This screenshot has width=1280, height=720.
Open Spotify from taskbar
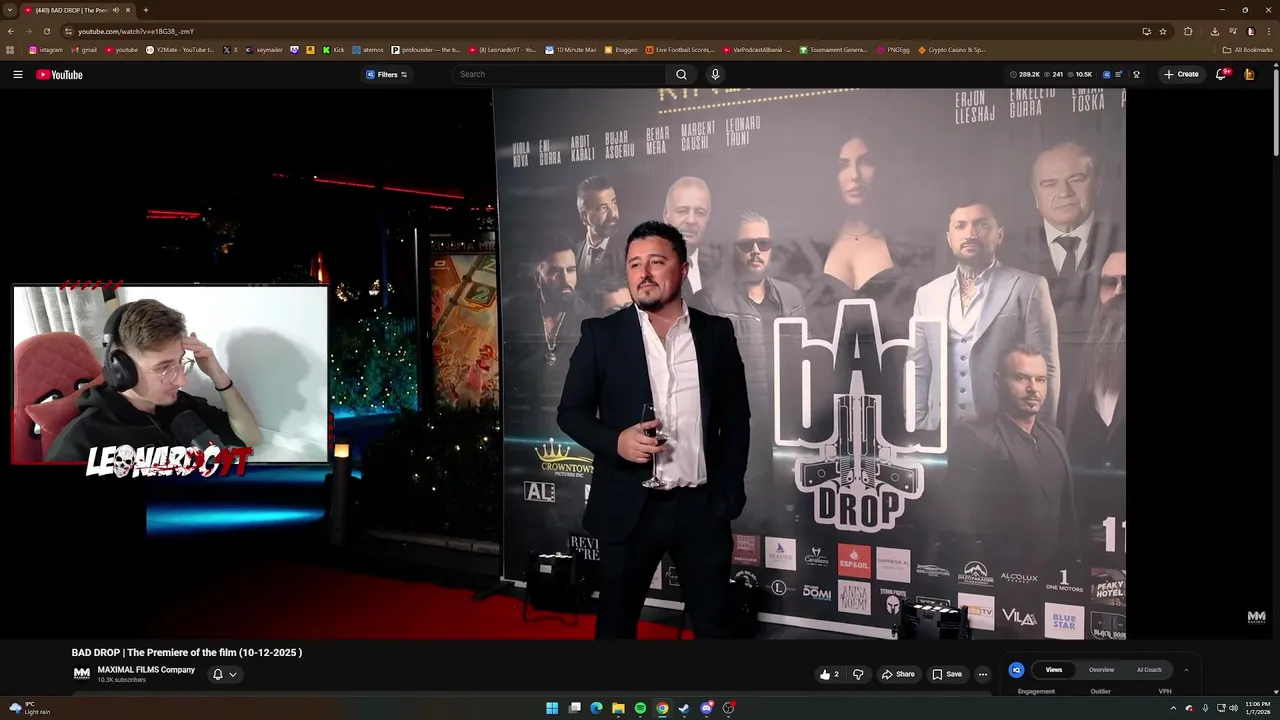[x=640, y=708]
